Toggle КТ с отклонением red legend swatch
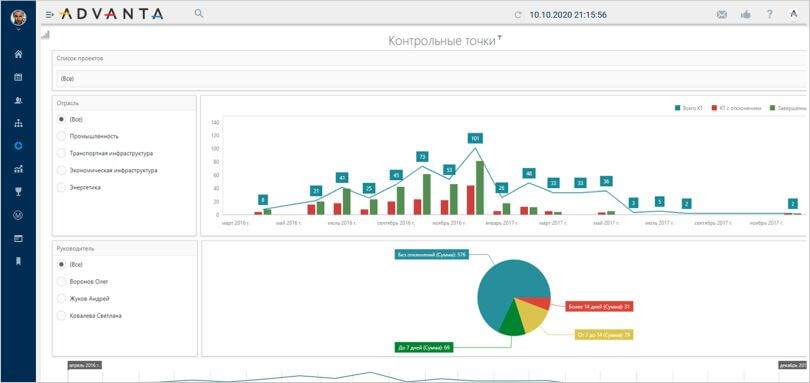The image size is (810, 383). coord(714,108)
